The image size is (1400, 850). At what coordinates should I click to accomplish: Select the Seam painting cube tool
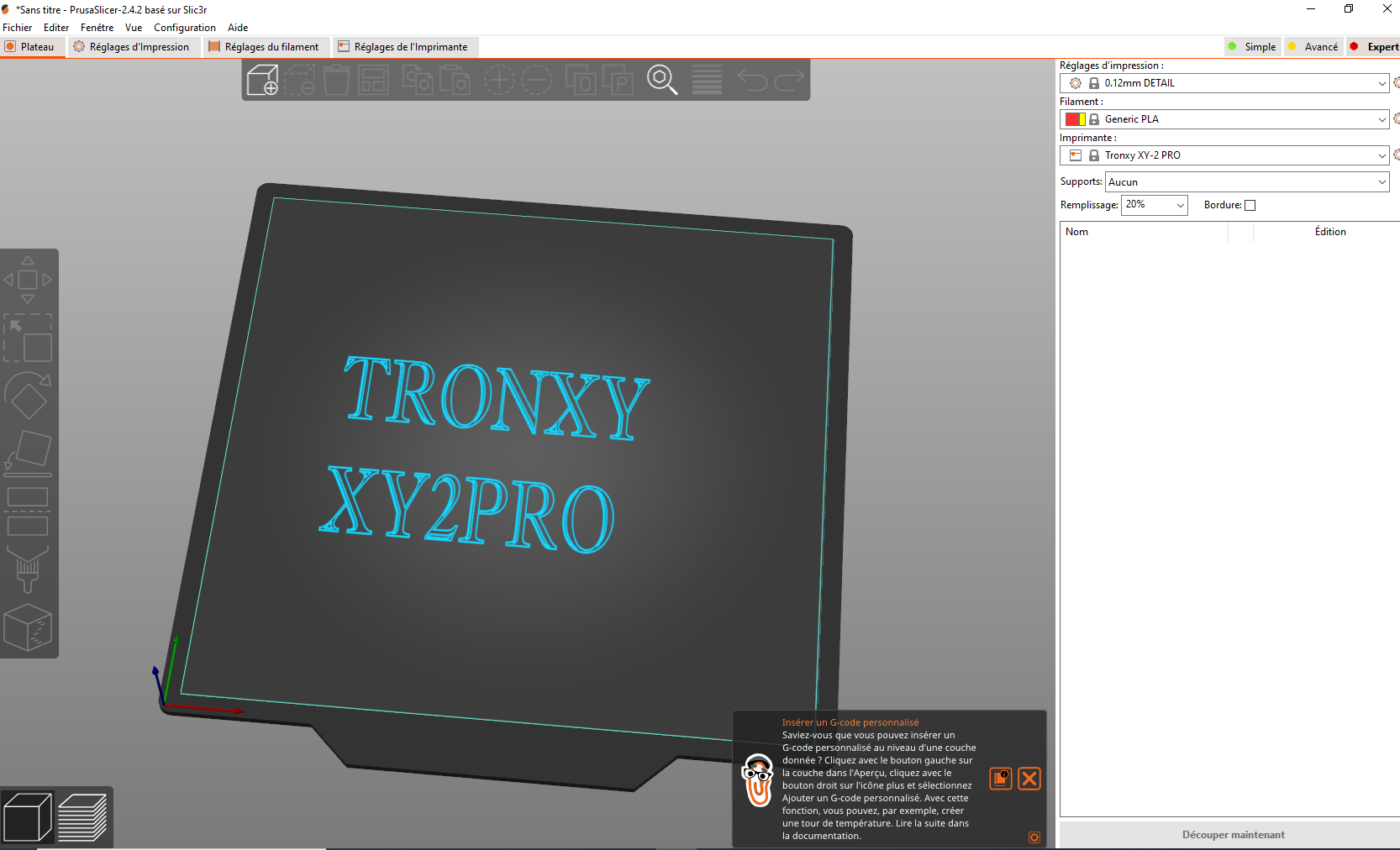coord(28,627)
